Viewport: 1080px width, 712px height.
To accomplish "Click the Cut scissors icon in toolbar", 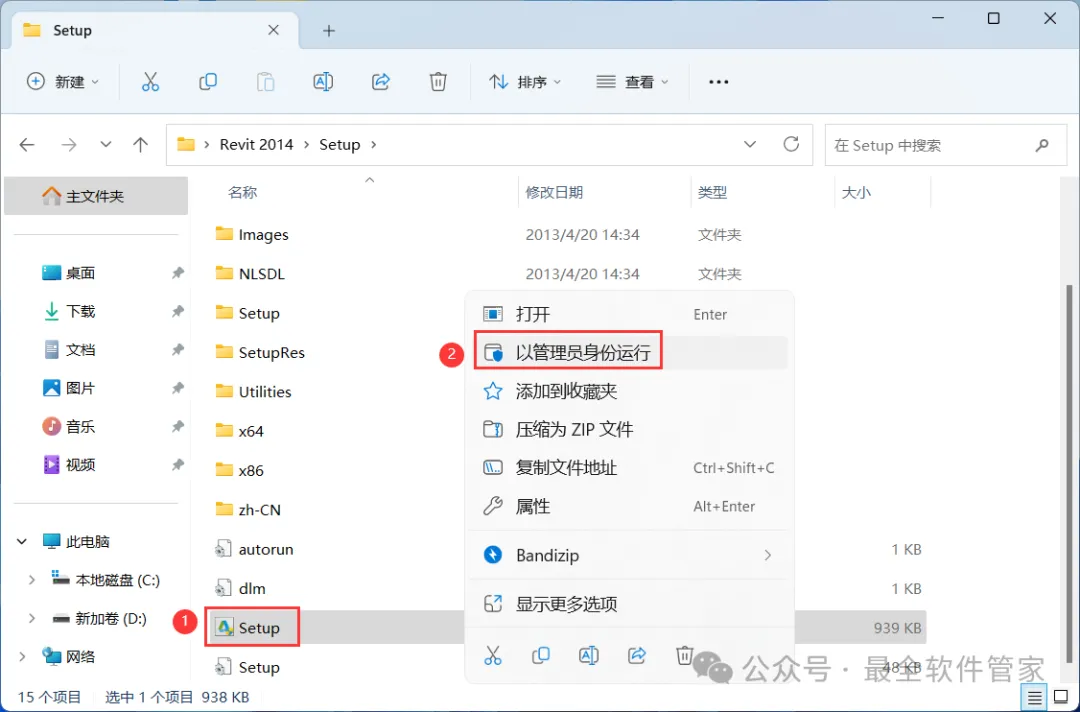I will click(x=150, y=82).
